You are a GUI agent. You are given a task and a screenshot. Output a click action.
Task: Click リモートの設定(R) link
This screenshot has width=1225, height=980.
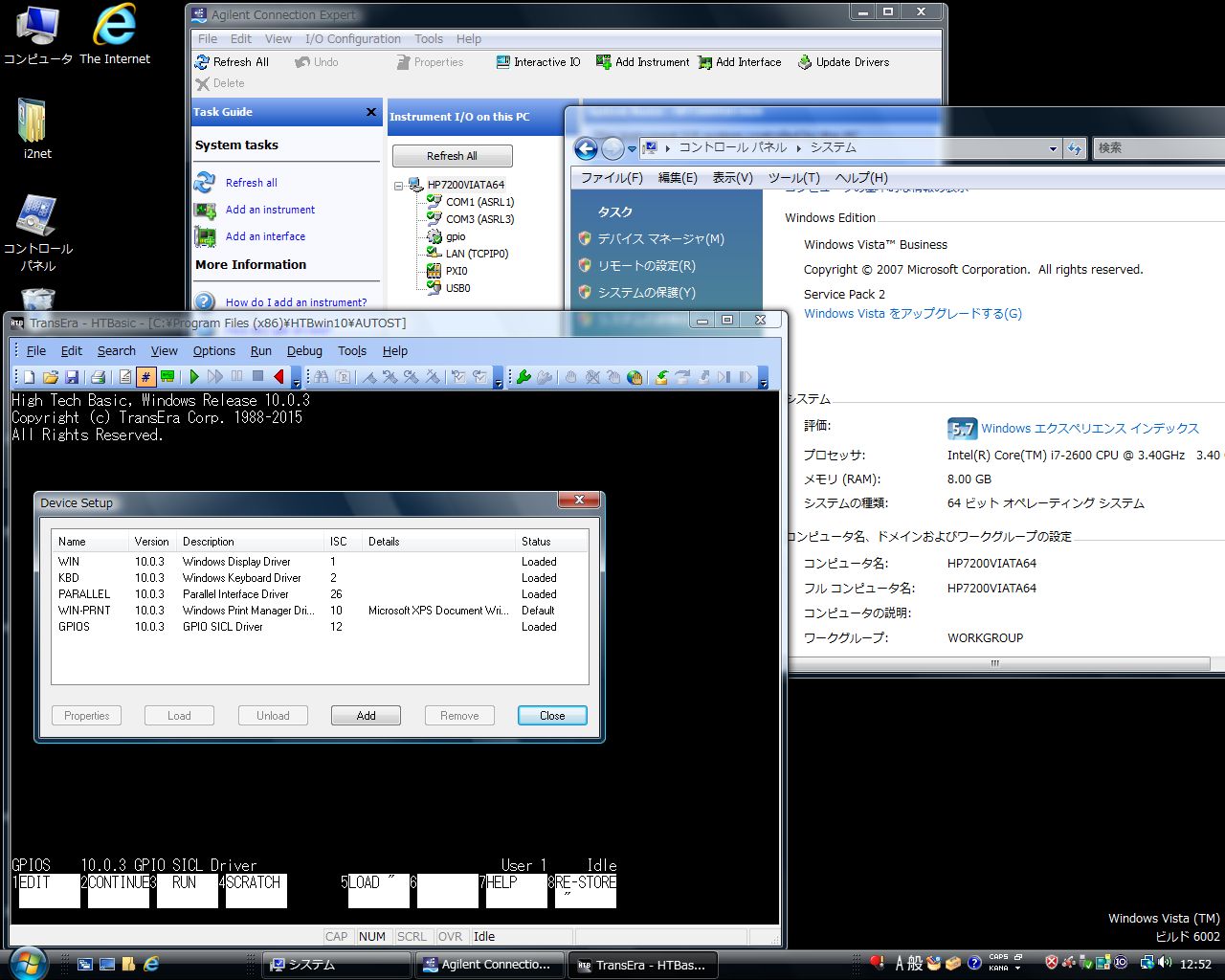647,266
